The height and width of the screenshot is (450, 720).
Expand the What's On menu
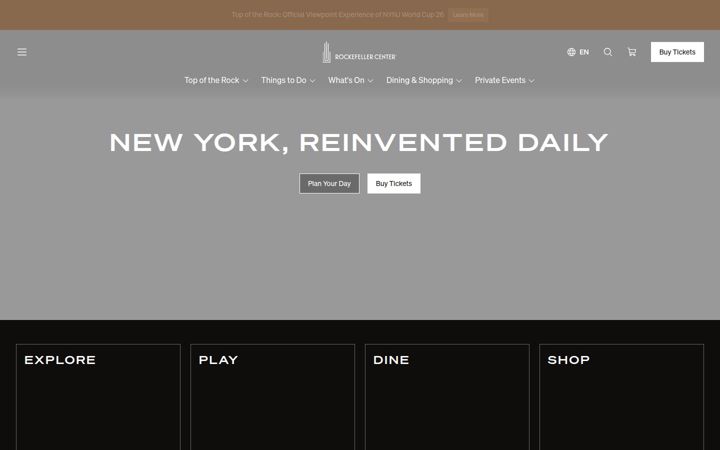click(351, 80)
